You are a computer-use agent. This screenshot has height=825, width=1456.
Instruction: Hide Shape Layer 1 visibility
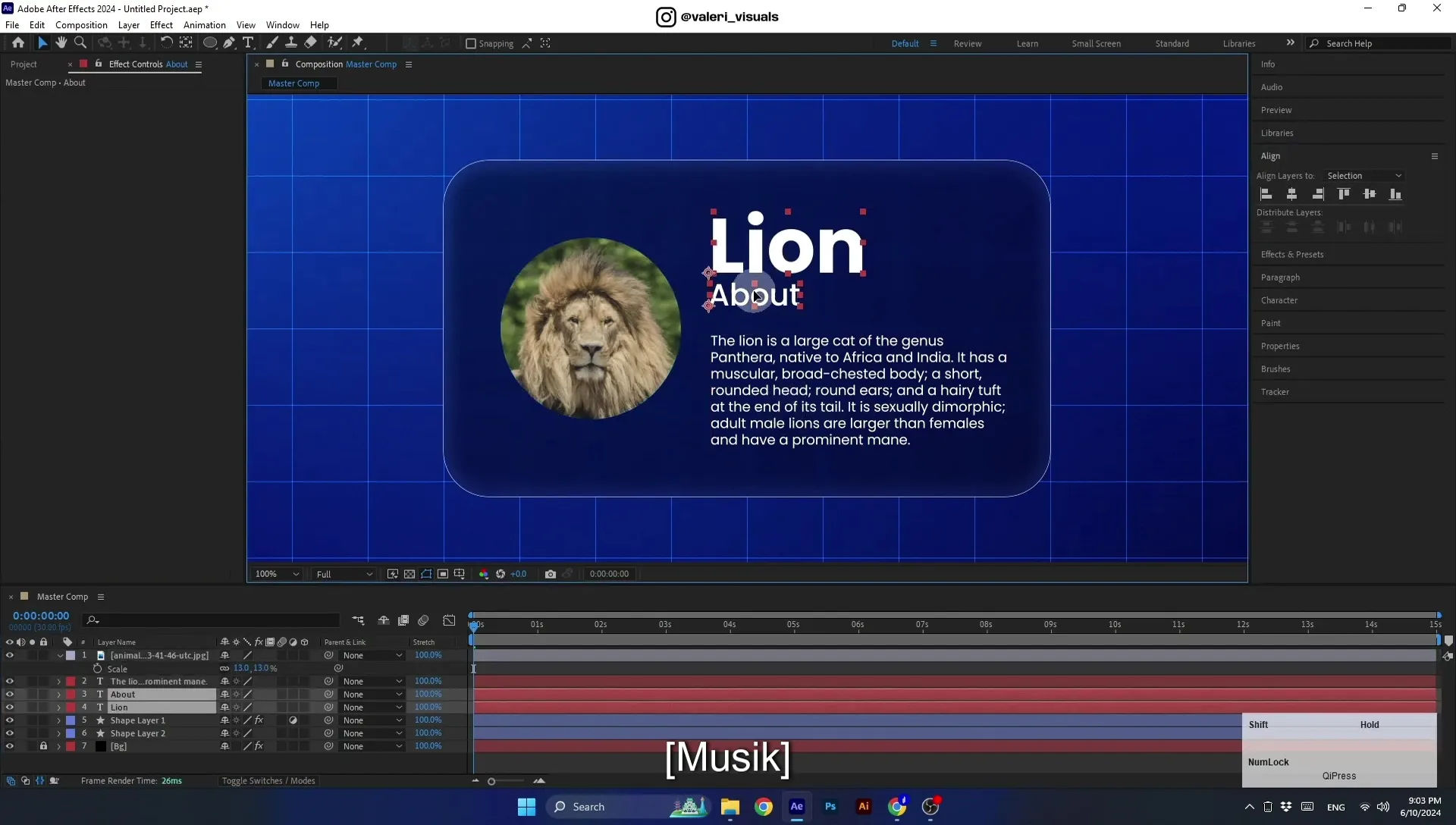coord(9,720)
